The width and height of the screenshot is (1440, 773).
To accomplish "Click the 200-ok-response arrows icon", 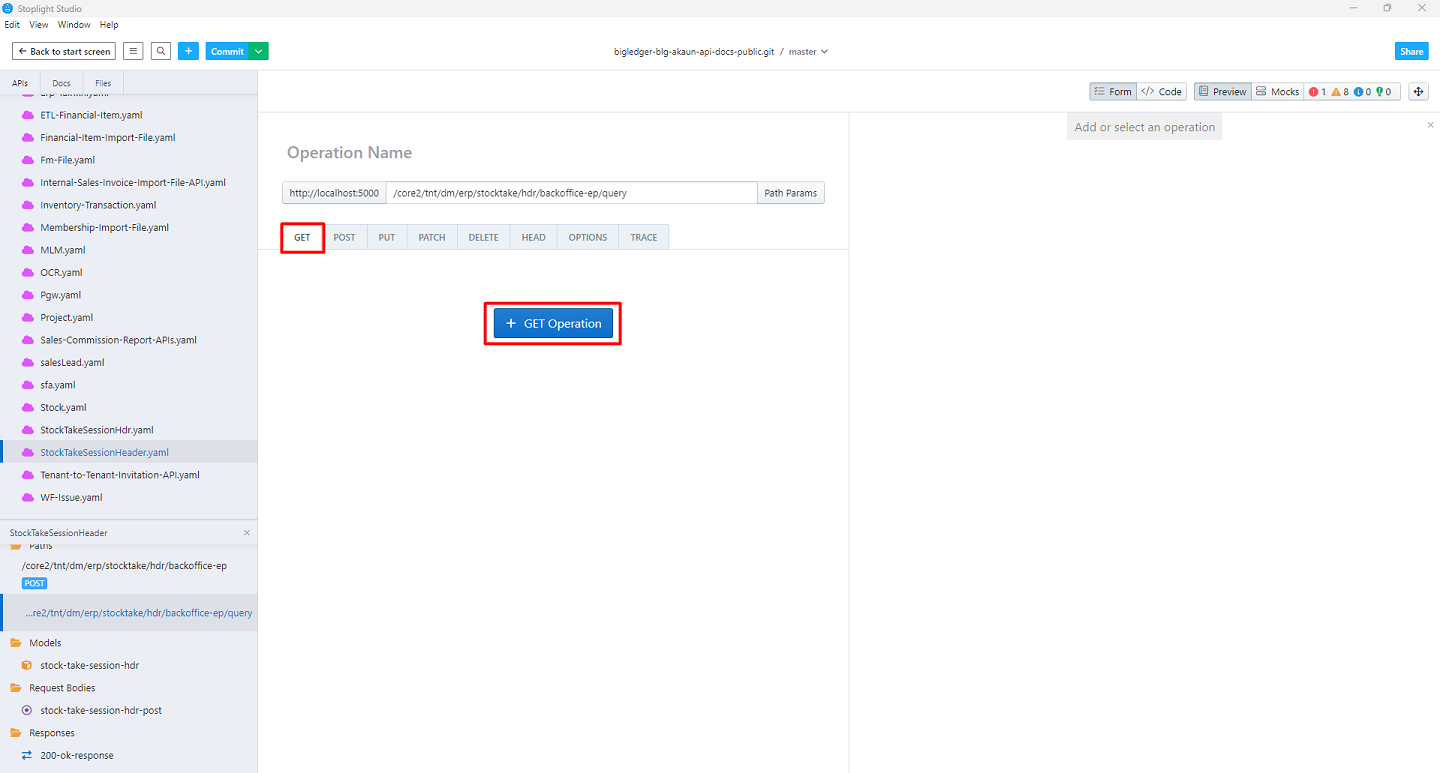I will coord(27,755).
